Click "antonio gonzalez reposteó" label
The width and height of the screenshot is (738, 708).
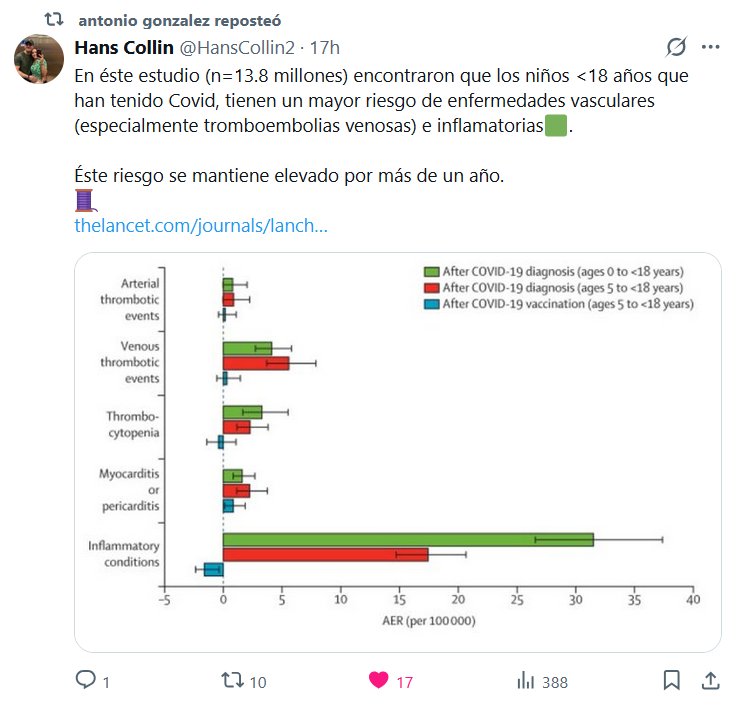[179, 19]
